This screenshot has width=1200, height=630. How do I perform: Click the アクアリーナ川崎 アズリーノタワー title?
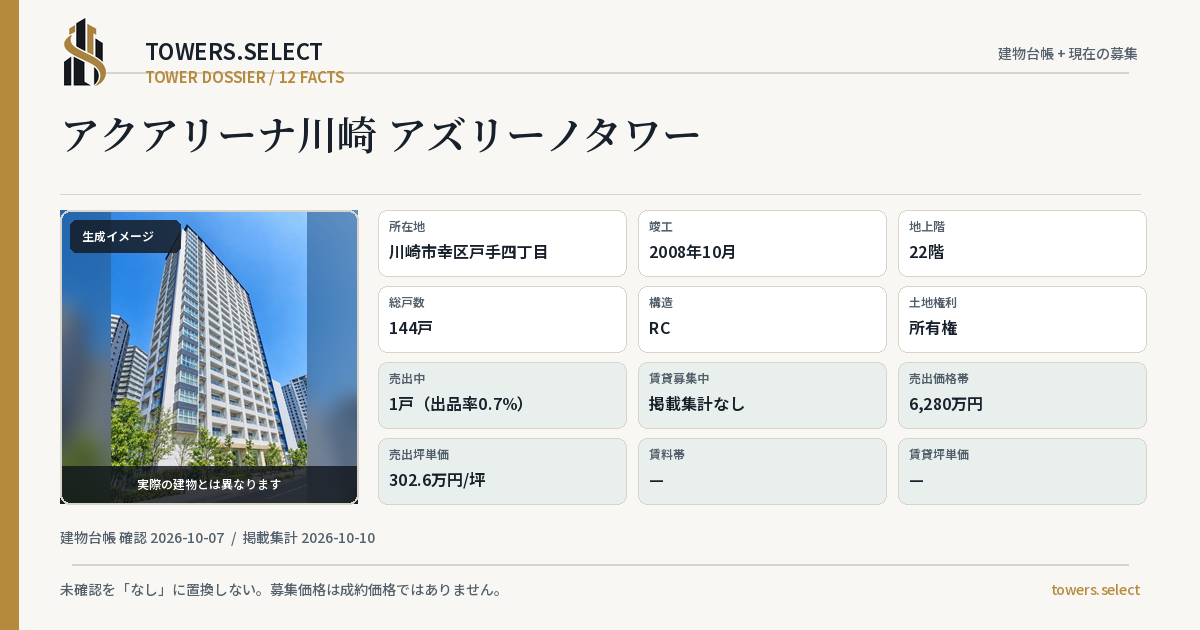coord(381,135)
